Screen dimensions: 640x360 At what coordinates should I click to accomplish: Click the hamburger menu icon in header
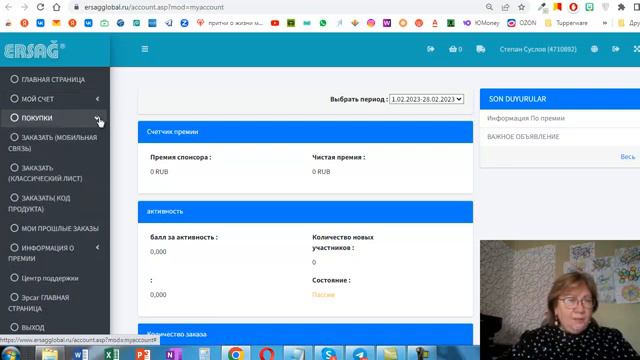145,49
